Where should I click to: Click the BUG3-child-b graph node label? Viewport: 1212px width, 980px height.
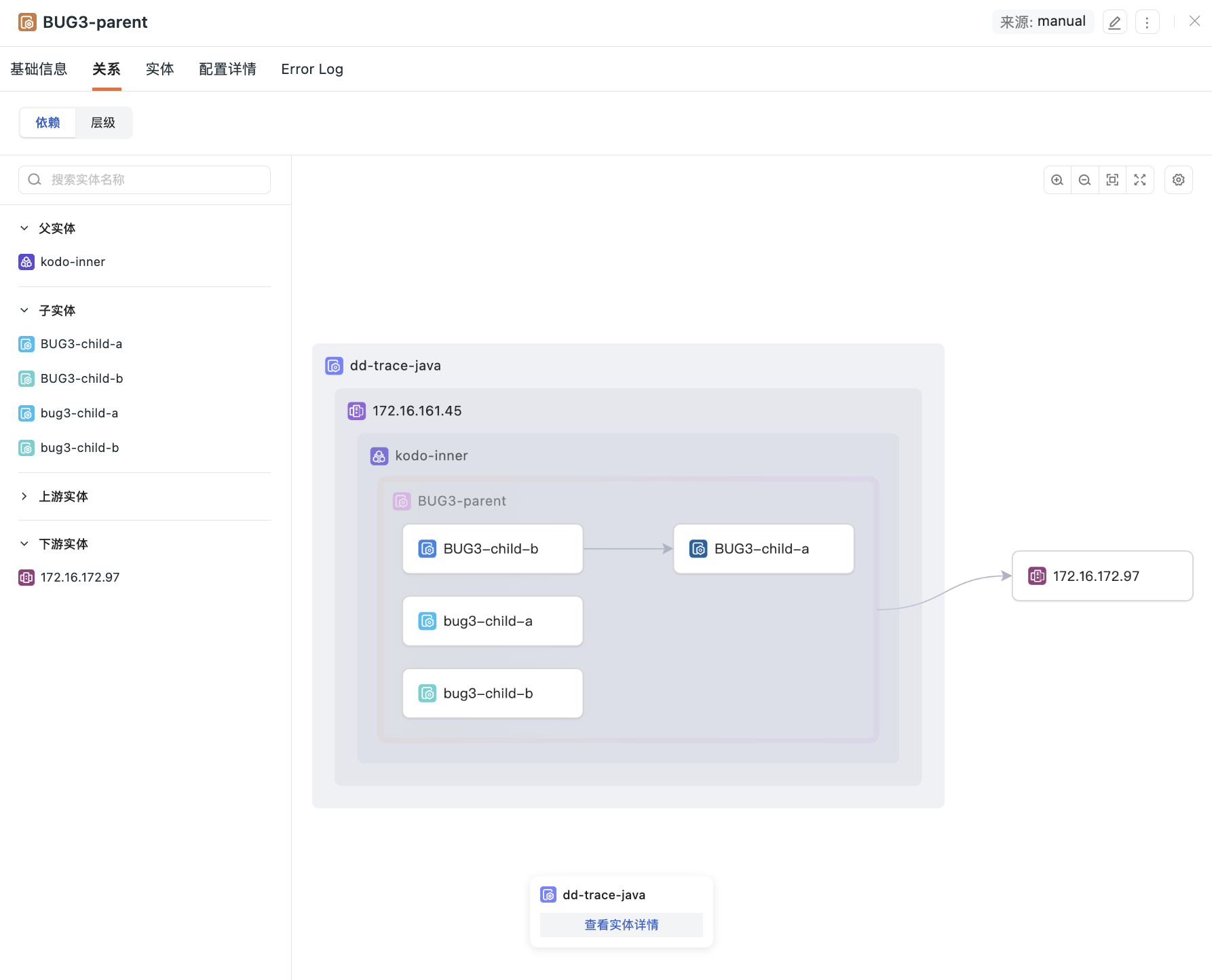[491, 548]
